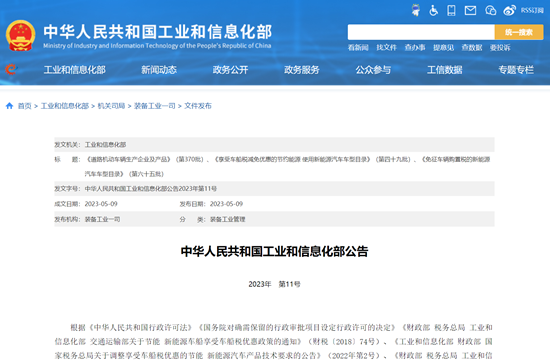This screenshot has height=360, width=550.
Task: Open the robot assistant icon
Action: click(x=416, y=10)
